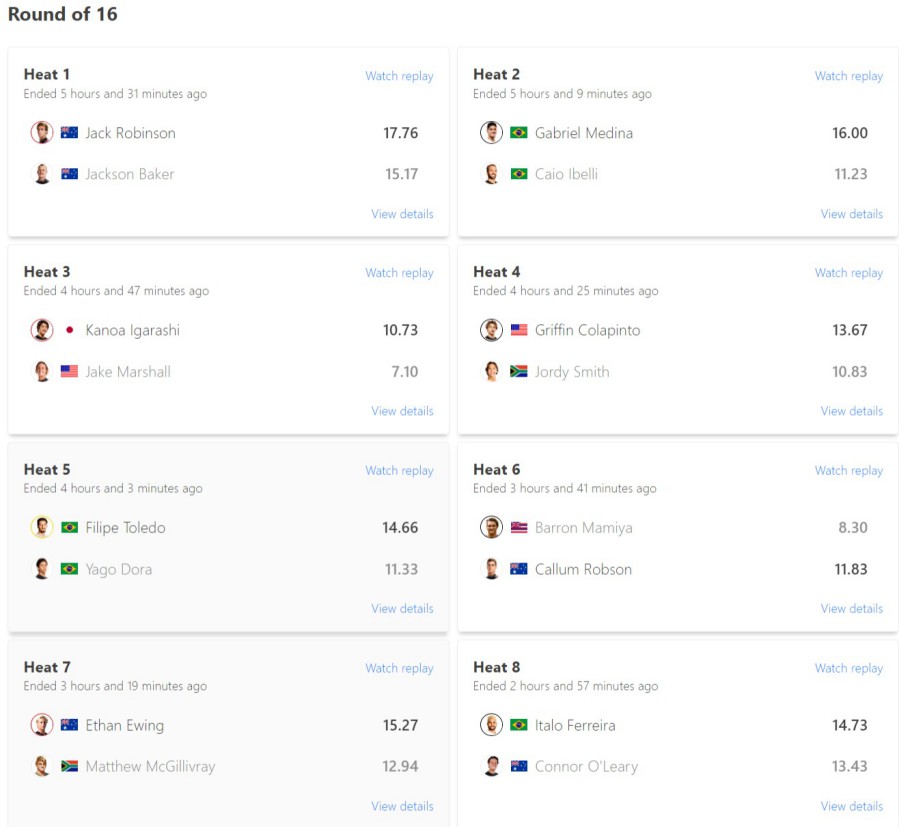This screenshot has width=899, height=827.
Task: Click the Japan flag beside Kanoa Igarashi
Action: [x=70, y=330]
